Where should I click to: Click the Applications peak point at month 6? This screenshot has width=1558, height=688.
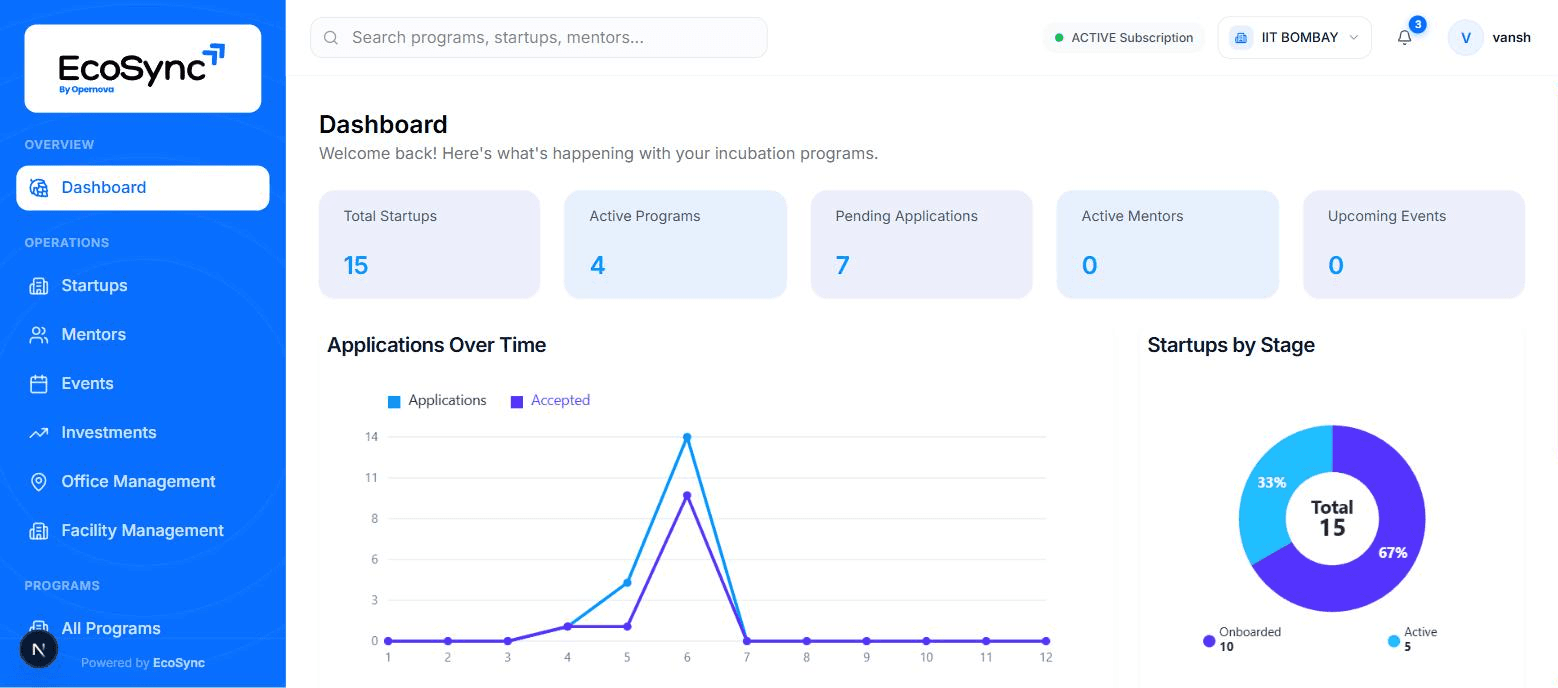pyautogui.click(x=687, y=437)
